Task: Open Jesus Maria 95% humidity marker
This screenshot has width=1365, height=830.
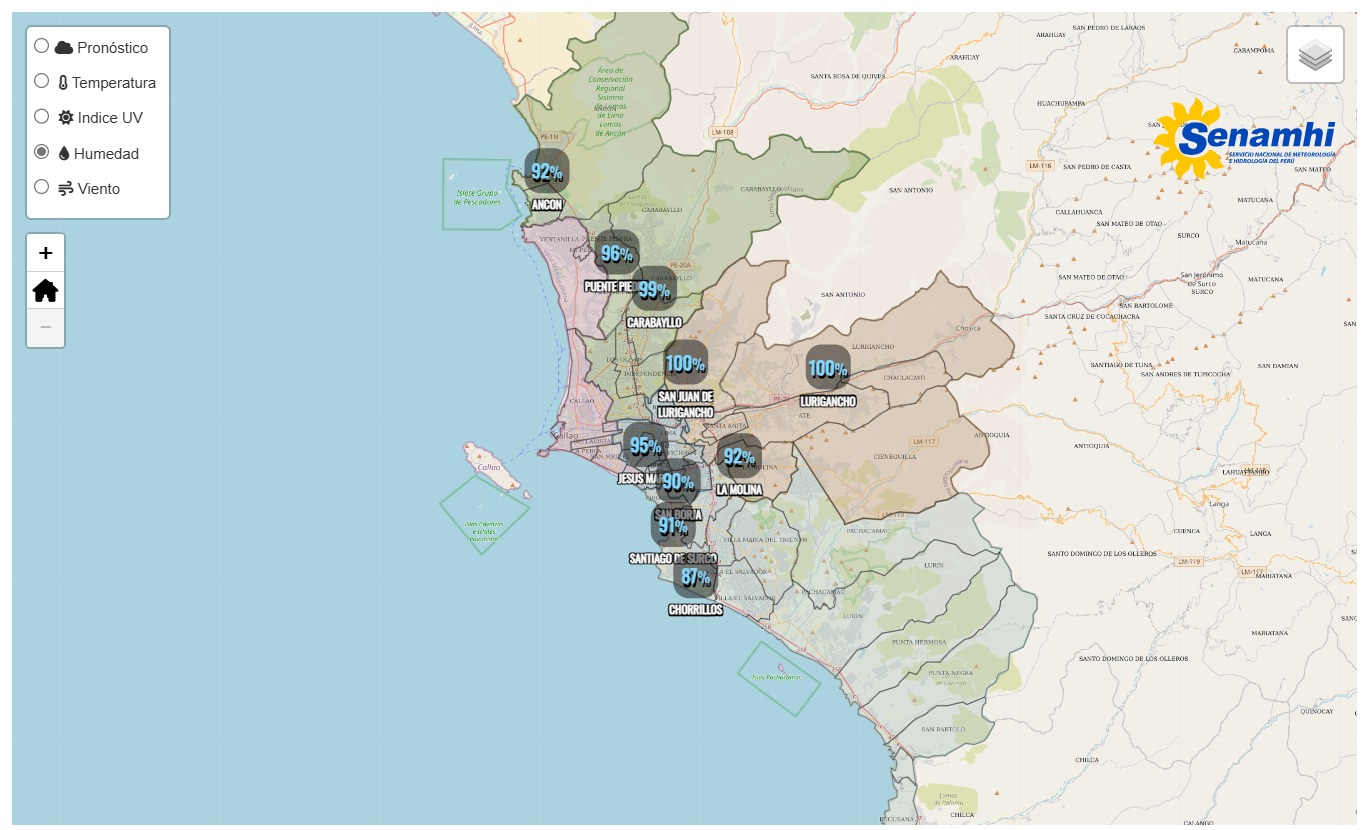Action: tap(645, 446)
